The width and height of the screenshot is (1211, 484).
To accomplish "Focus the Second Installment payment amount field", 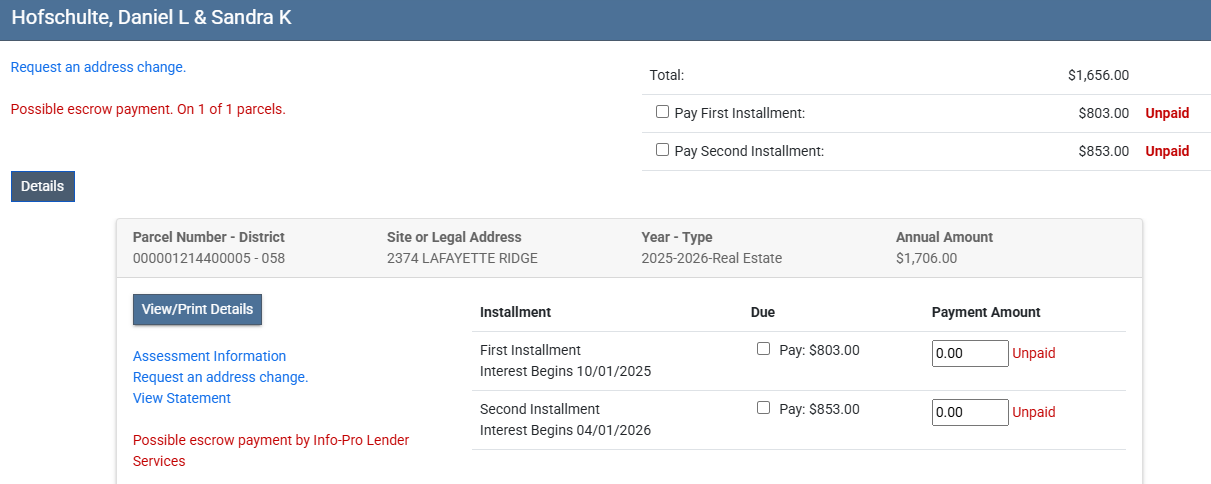I will pyautogui.click(x=969, y=412).
